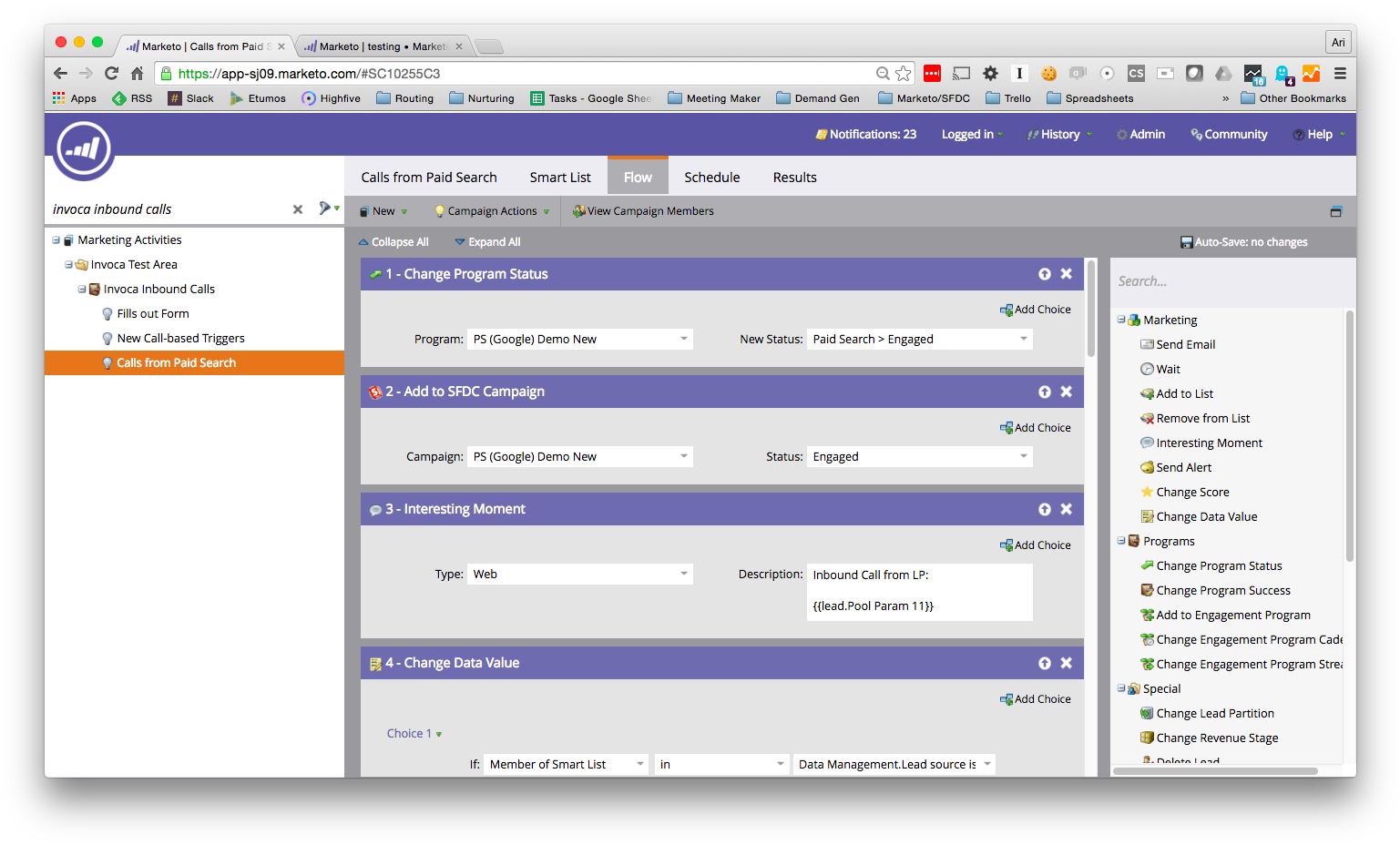Select Send Alert flow action
This screenshot has width=1400, height=845.
click(1176, 467)
